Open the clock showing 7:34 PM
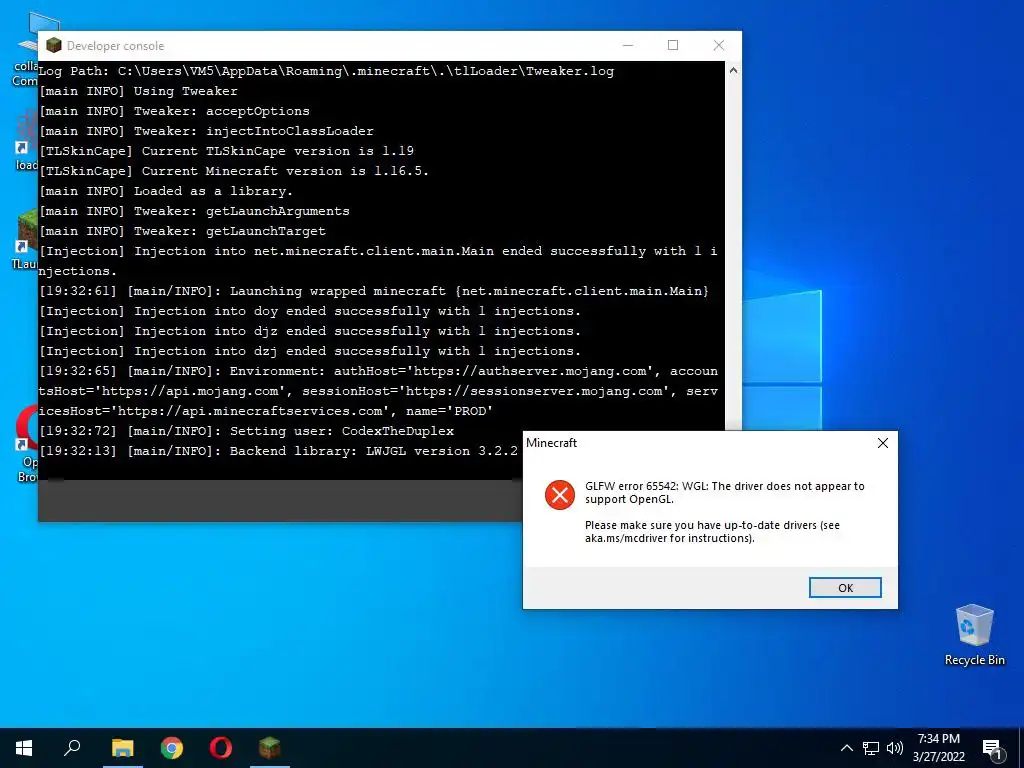 tap(938, 748)
